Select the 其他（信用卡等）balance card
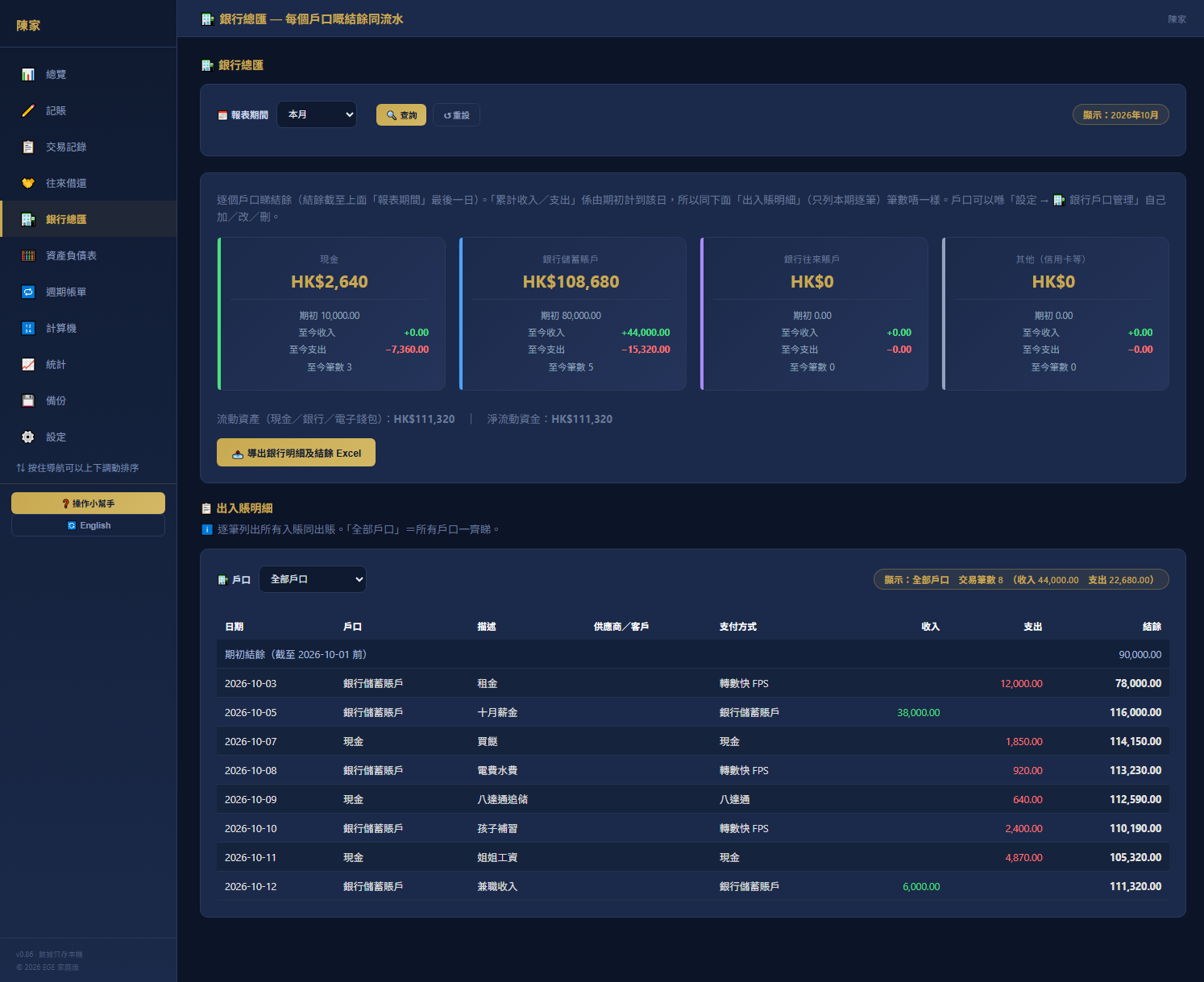This screenshot has width=1204, height=982. point(1056,313)
